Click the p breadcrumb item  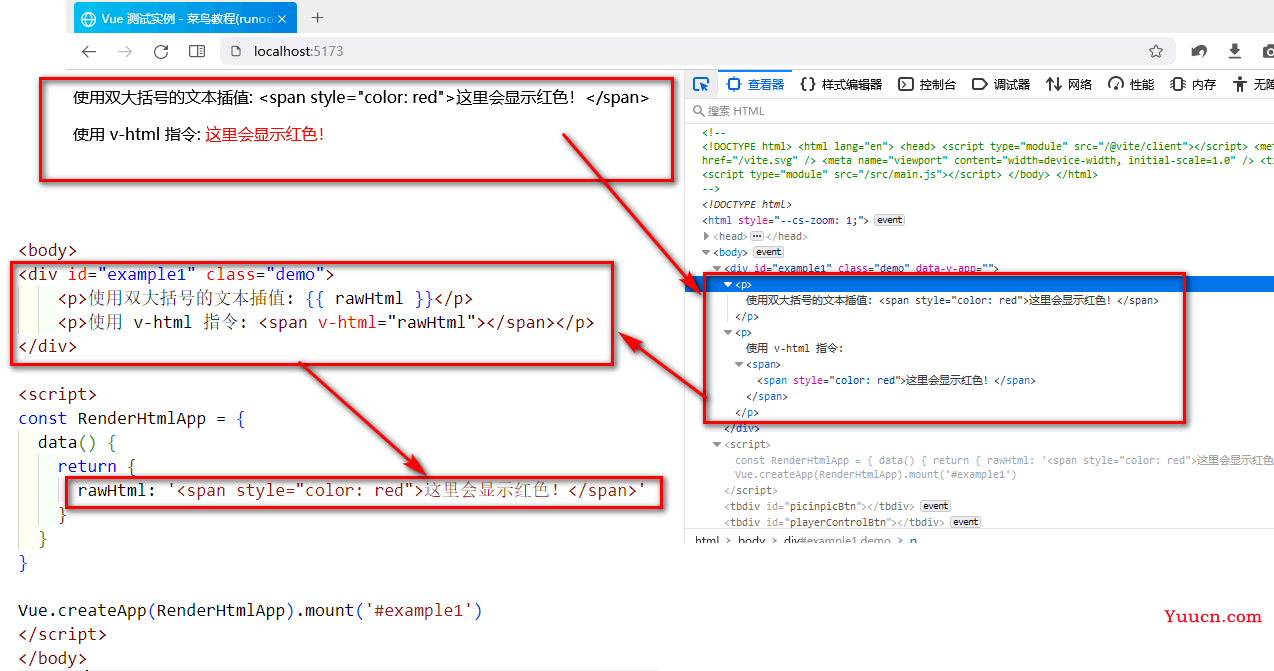point(913,540)
